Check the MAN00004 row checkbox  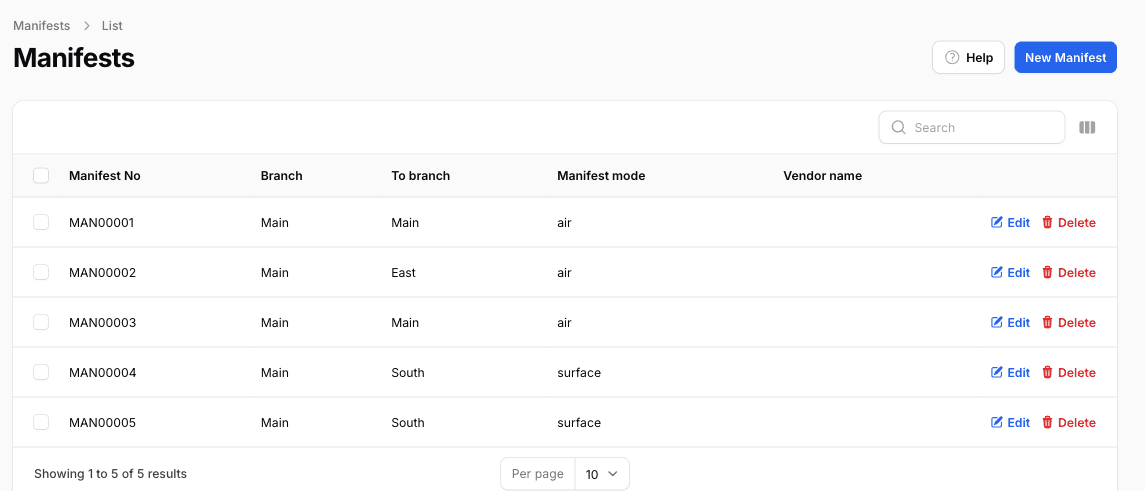point(41,372)
